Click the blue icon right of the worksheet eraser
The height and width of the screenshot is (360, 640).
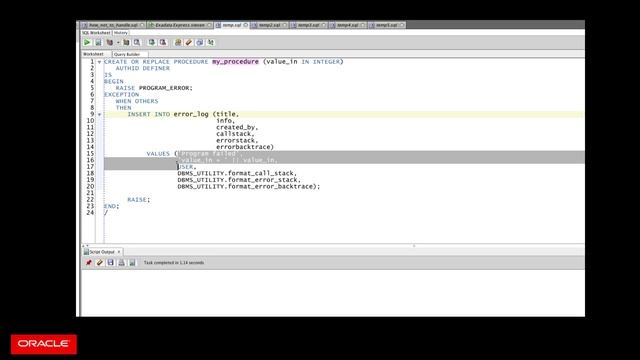(200, 42)
